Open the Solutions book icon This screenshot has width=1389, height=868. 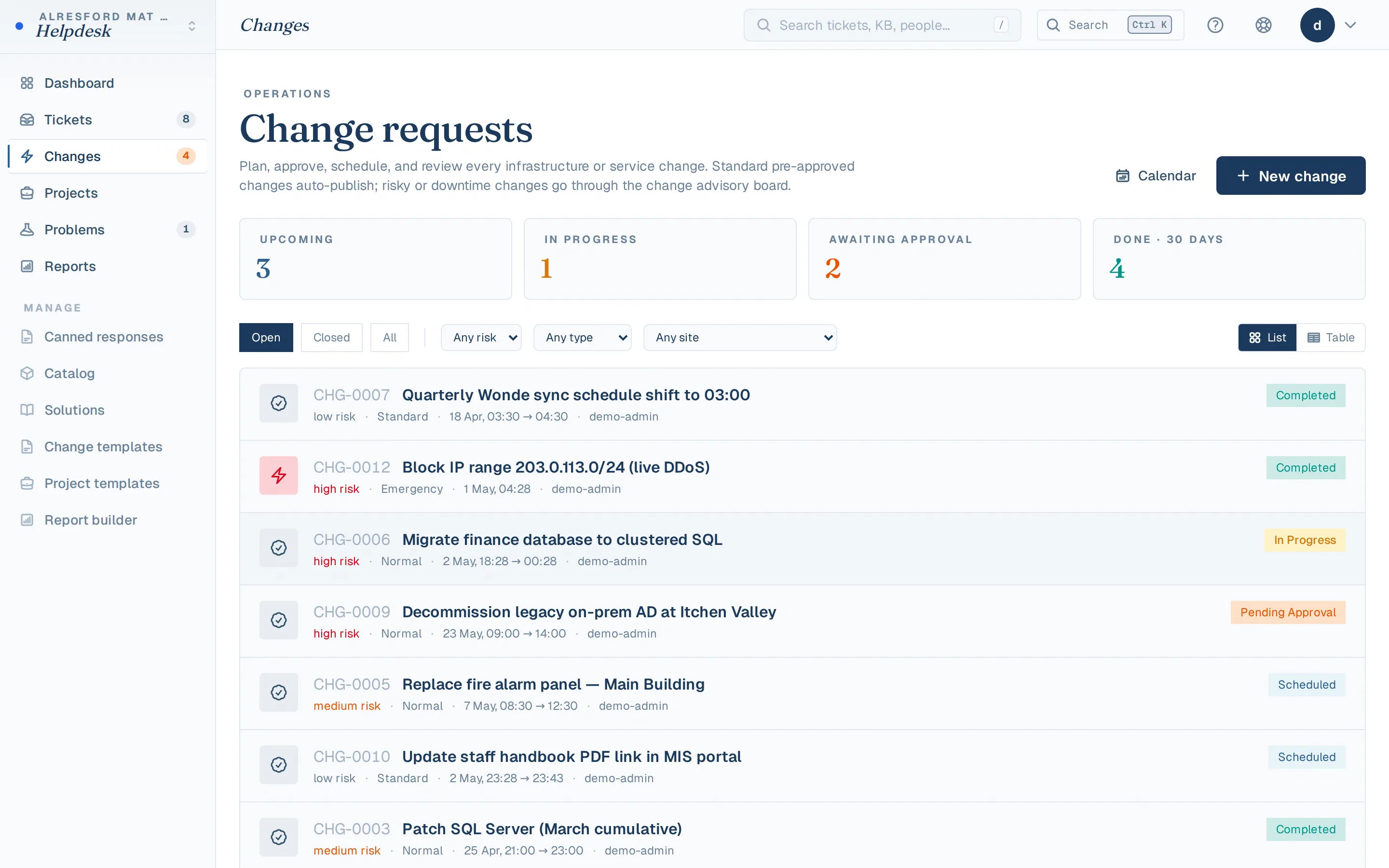click(x=27, y=410)
